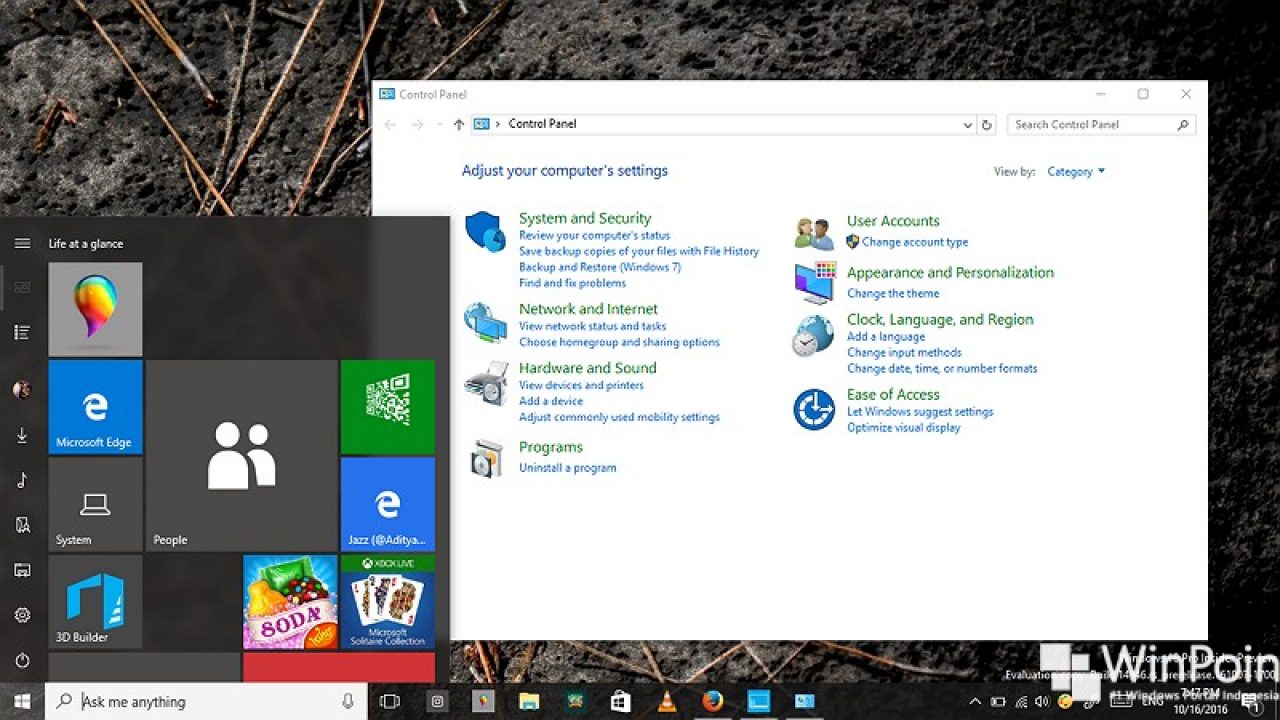The height and width of the screenshot is (720, 1280).
Task: Click the Power icon in Start menu
Action: click(x=22, y=661)
